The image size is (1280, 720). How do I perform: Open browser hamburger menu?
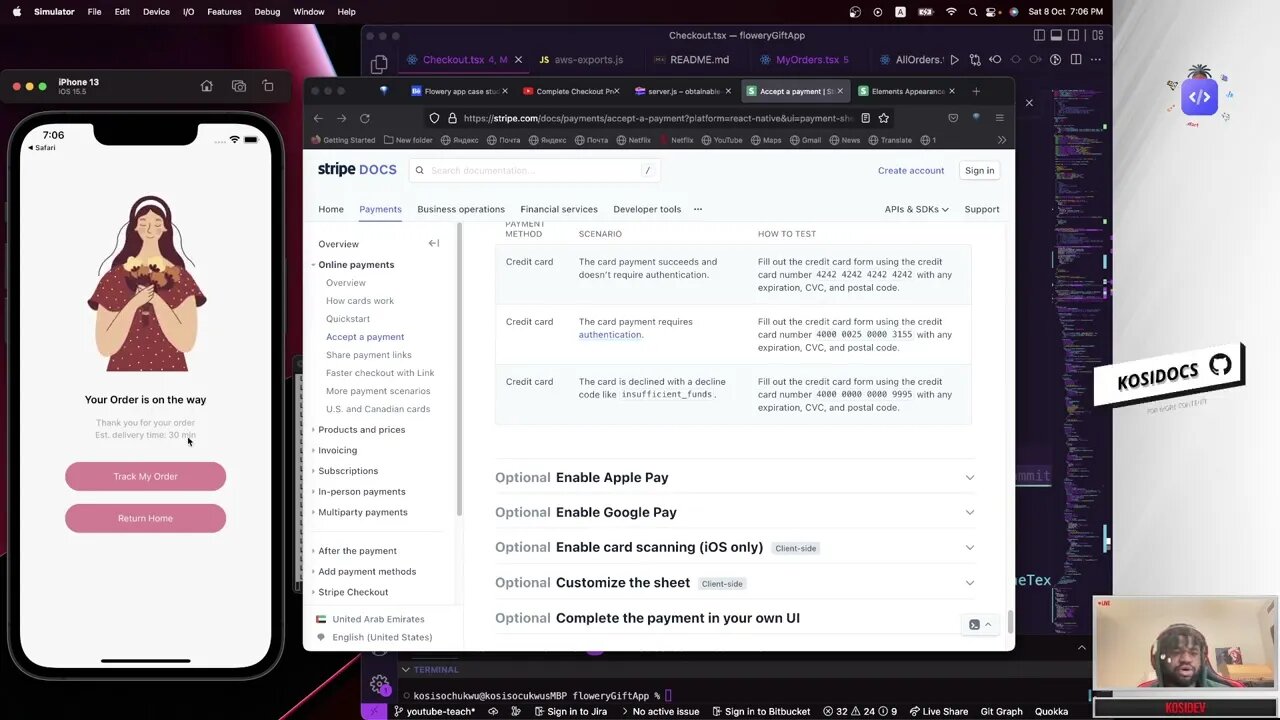pos(999,118)
